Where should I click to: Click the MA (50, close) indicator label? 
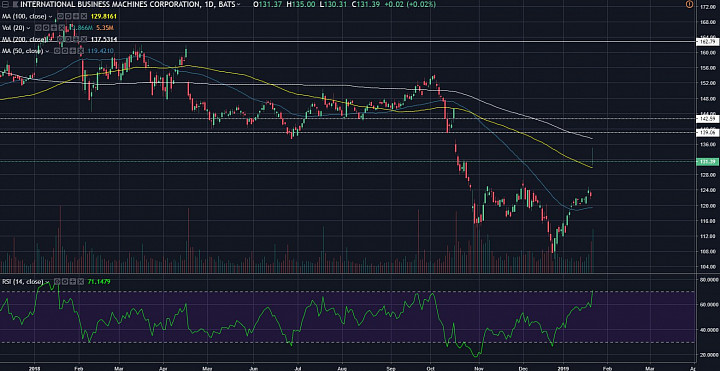[22, 51]
